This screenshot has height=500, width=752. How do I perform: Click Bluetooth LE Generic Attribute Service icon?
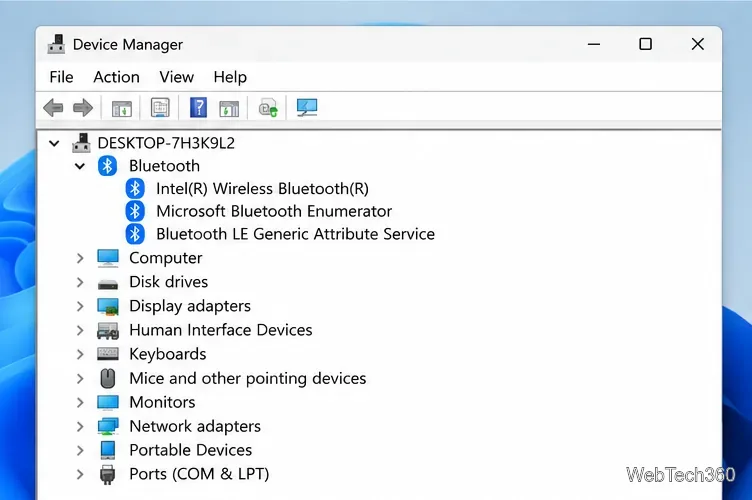pyautogui.click(x=135, y=234)
